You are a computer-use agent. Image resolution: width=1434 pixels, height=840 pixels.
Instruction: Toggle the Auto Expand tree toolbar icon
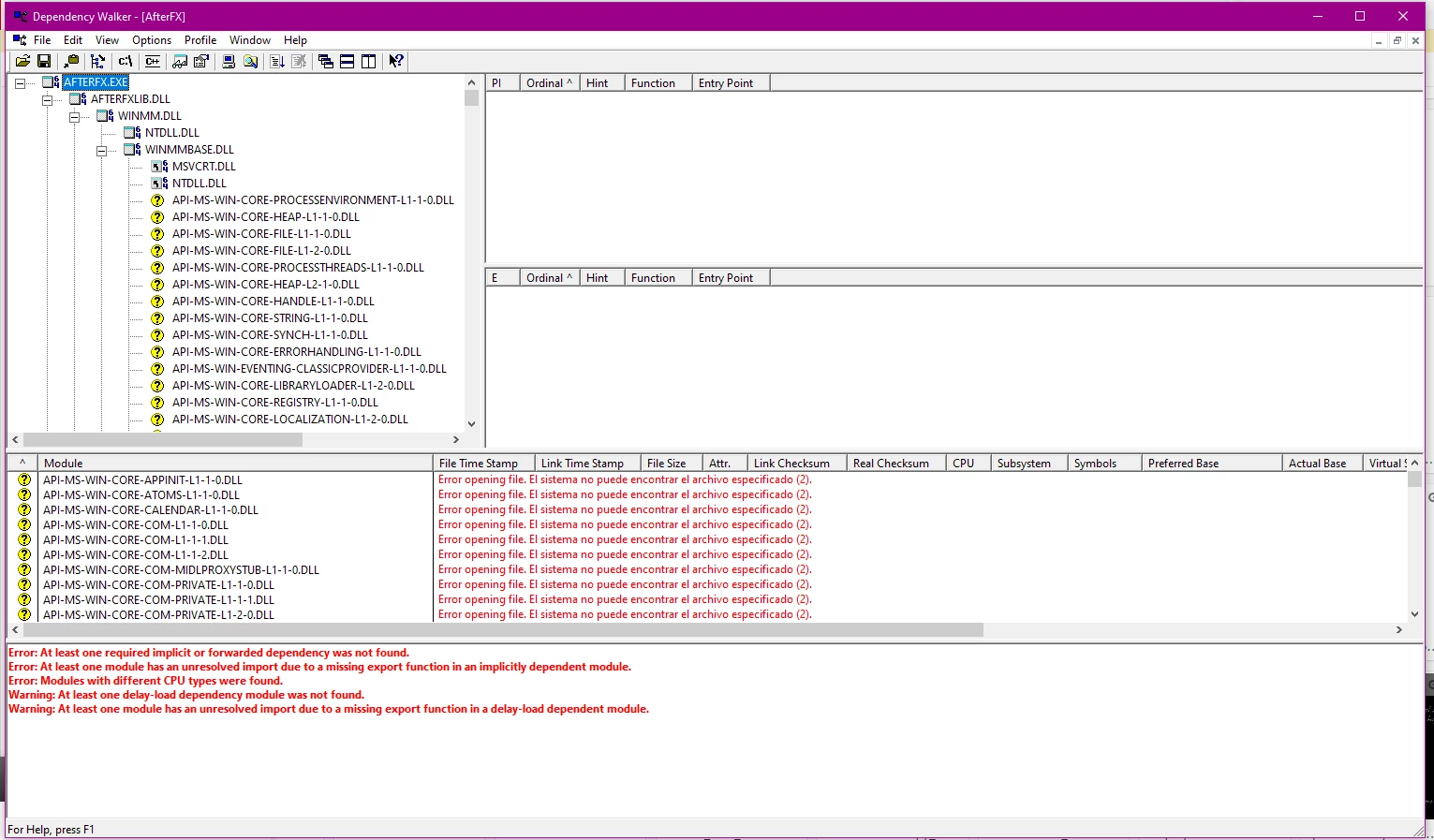pos(97,61)
